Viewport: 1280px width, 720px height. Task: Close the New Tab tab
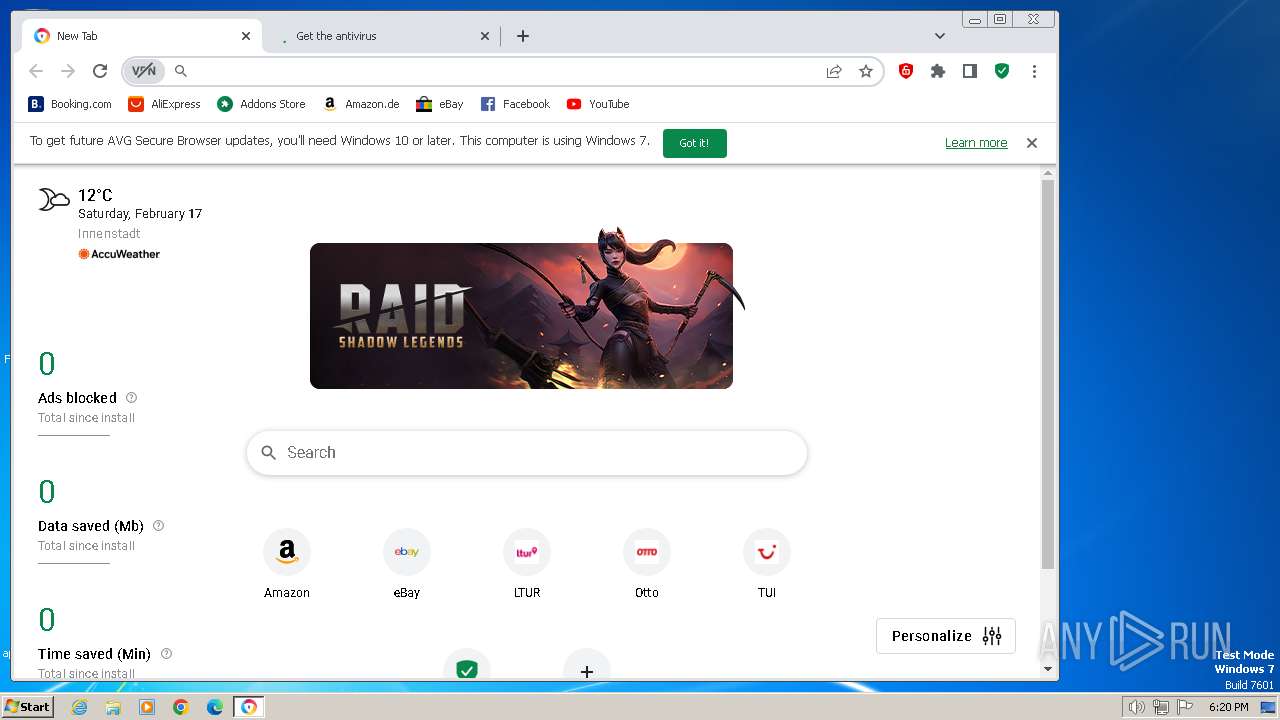tap(246, 36)
